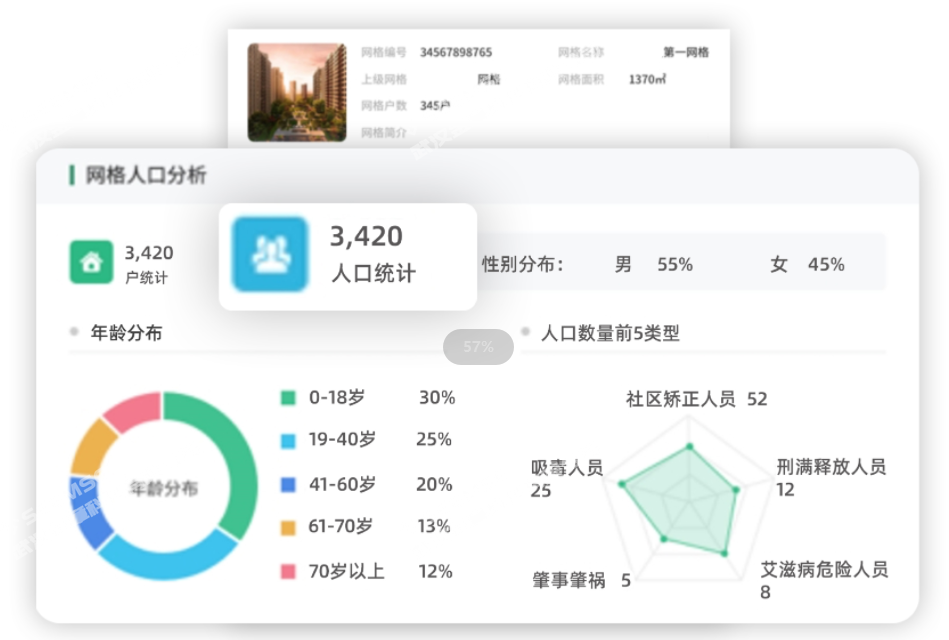Image resolution: width=949 pixels, height=640 pixels.
Task: Select the 61-70岁 legend label
Action: [x=341, y=526]
